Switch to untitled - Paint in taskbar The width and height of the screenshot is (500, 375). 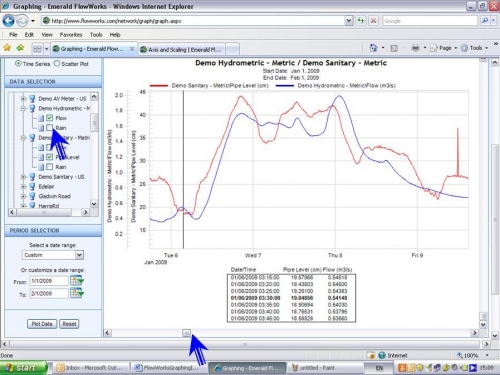[x=326, y=368]
